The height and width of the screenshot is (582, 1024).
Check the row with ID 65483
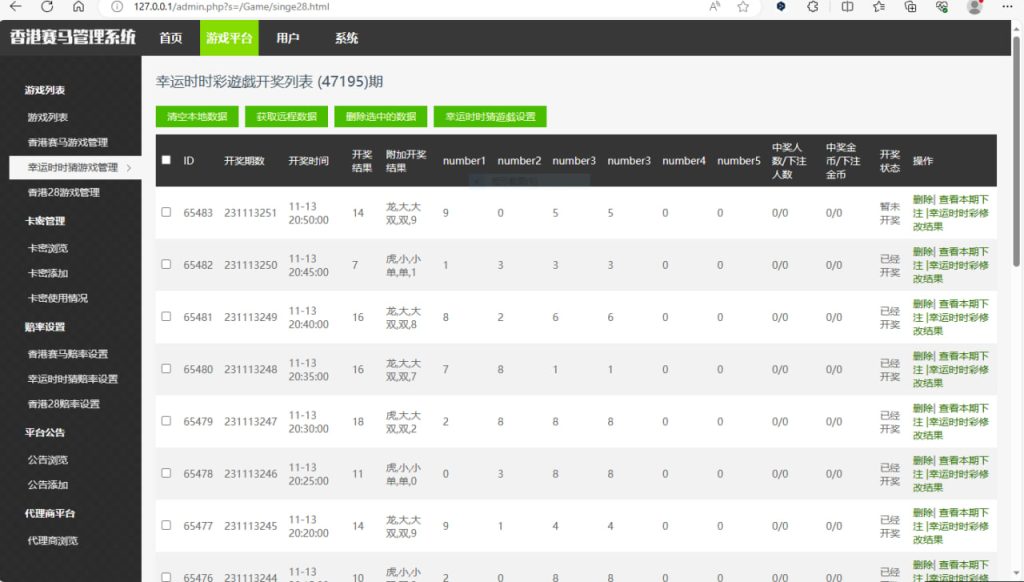coord(166,212)
